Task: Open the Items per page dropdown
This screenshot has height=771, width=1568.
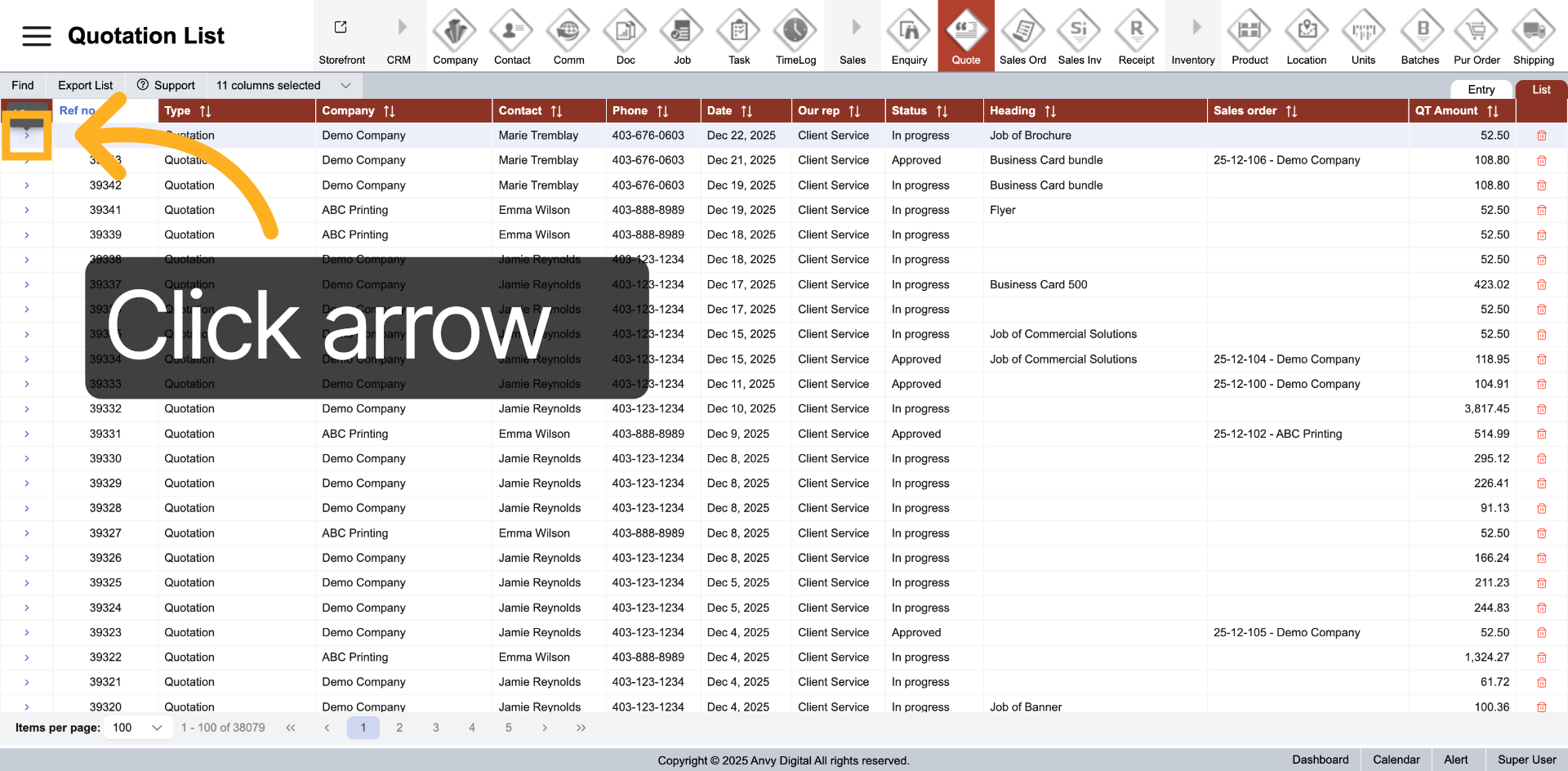Action: pos(137,728)
